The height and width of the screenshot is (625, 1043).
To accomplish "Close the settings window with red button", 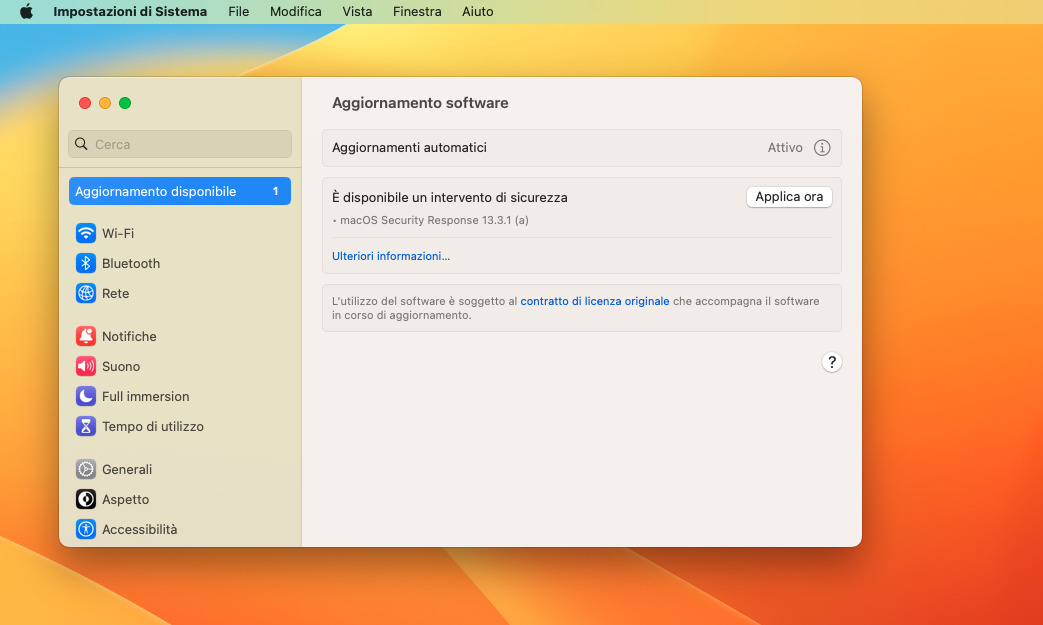I will point(84,103).
